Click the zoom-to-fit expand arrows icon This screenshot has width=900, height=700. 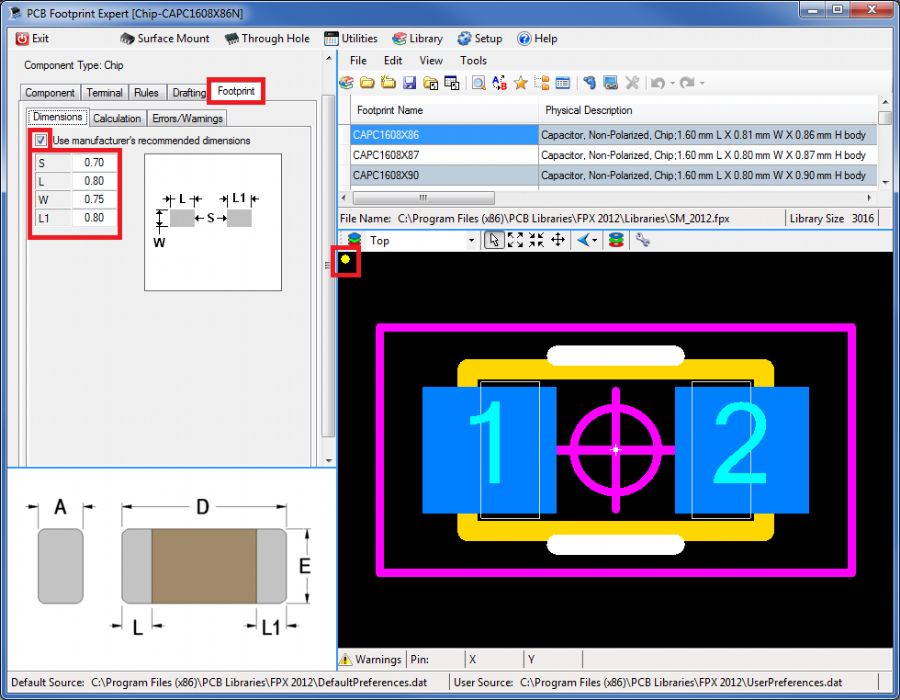tap(515, 240)
